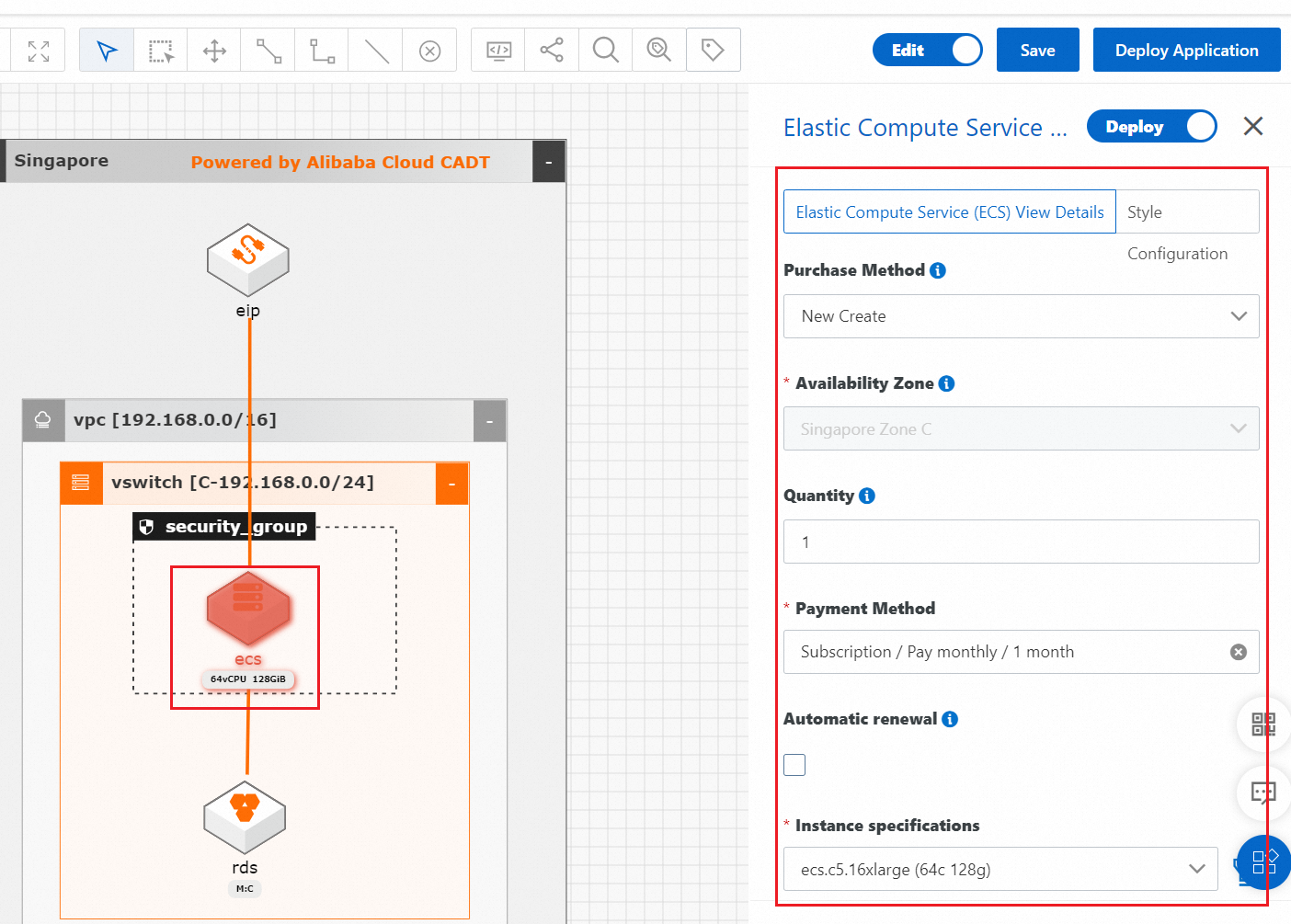Clear the Payment Method selection

point(1239,652)
